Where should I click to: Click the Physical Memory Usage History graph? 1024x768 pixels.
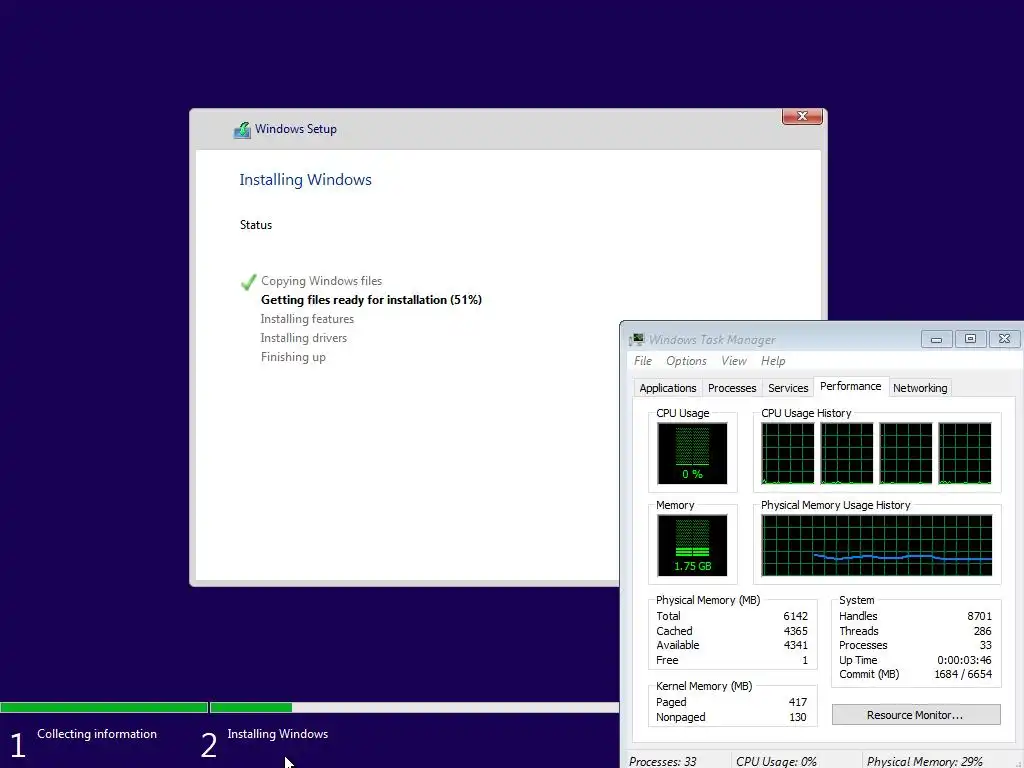coord(876,545)
